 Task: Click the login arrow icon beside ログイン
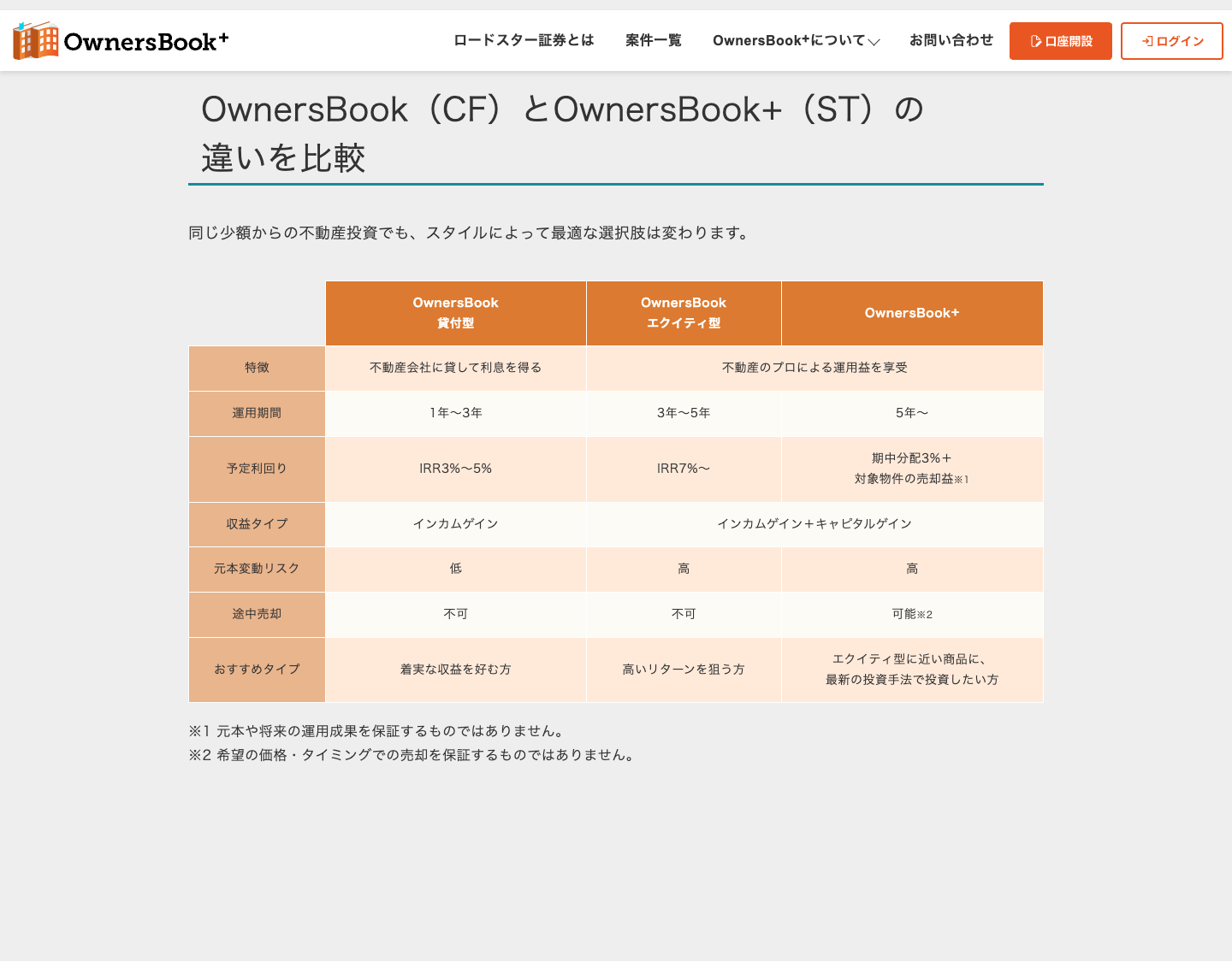(x=1147, y=41)
